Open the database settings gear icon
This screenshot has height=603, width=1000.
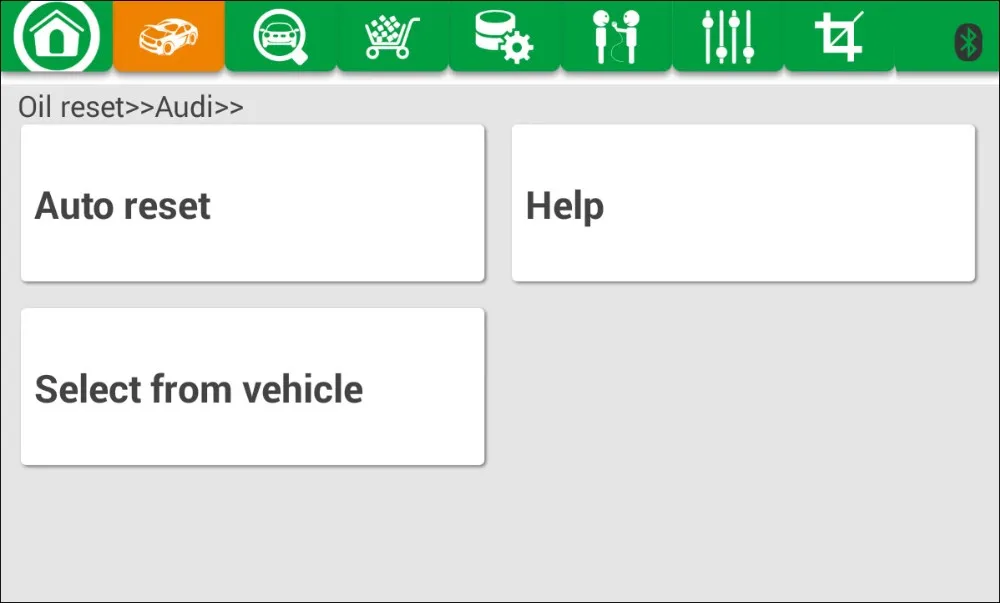pyautogui.click(x=504, y=37)
